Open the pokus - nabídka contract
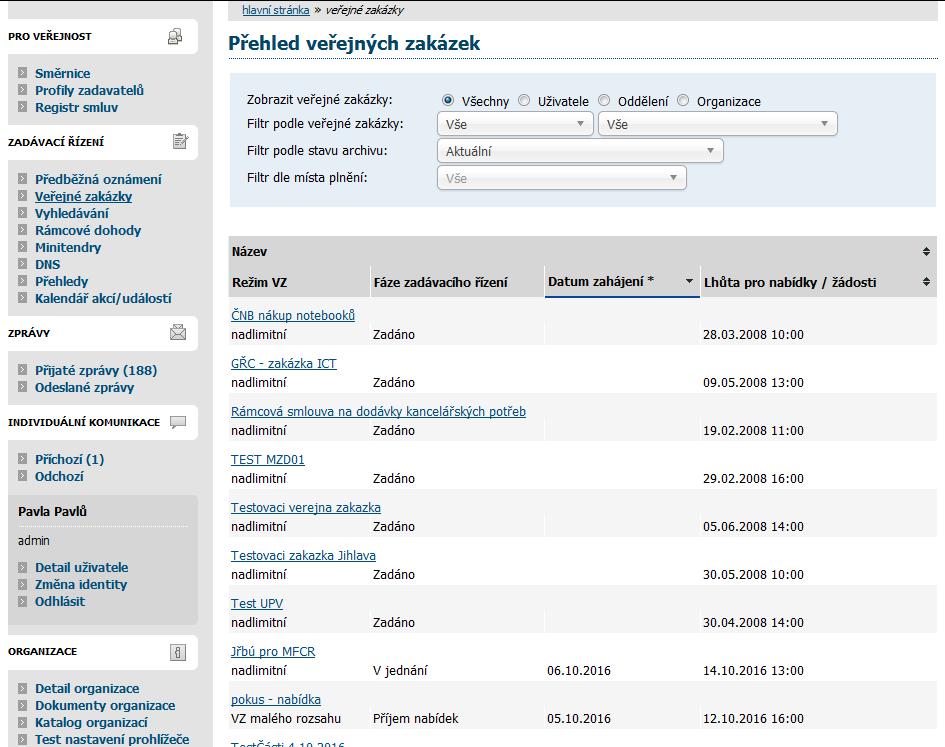 276,700
